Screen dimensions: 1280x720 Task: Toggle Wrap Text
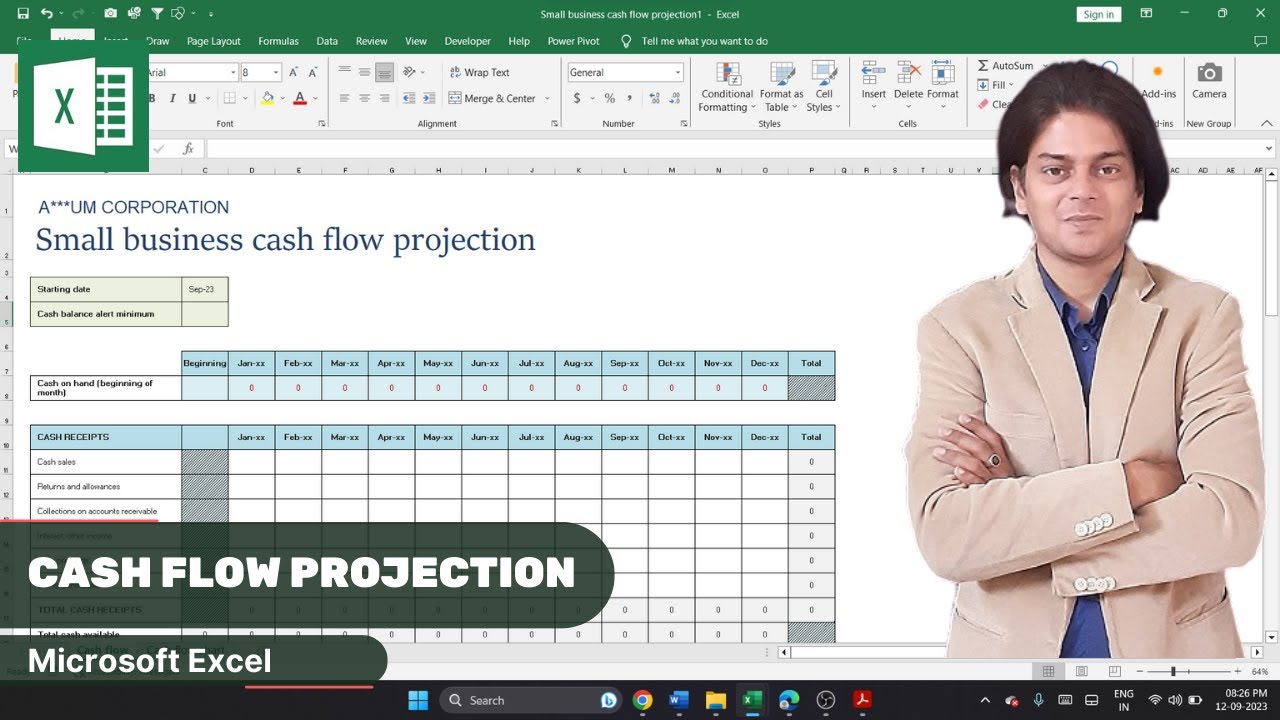479,72
